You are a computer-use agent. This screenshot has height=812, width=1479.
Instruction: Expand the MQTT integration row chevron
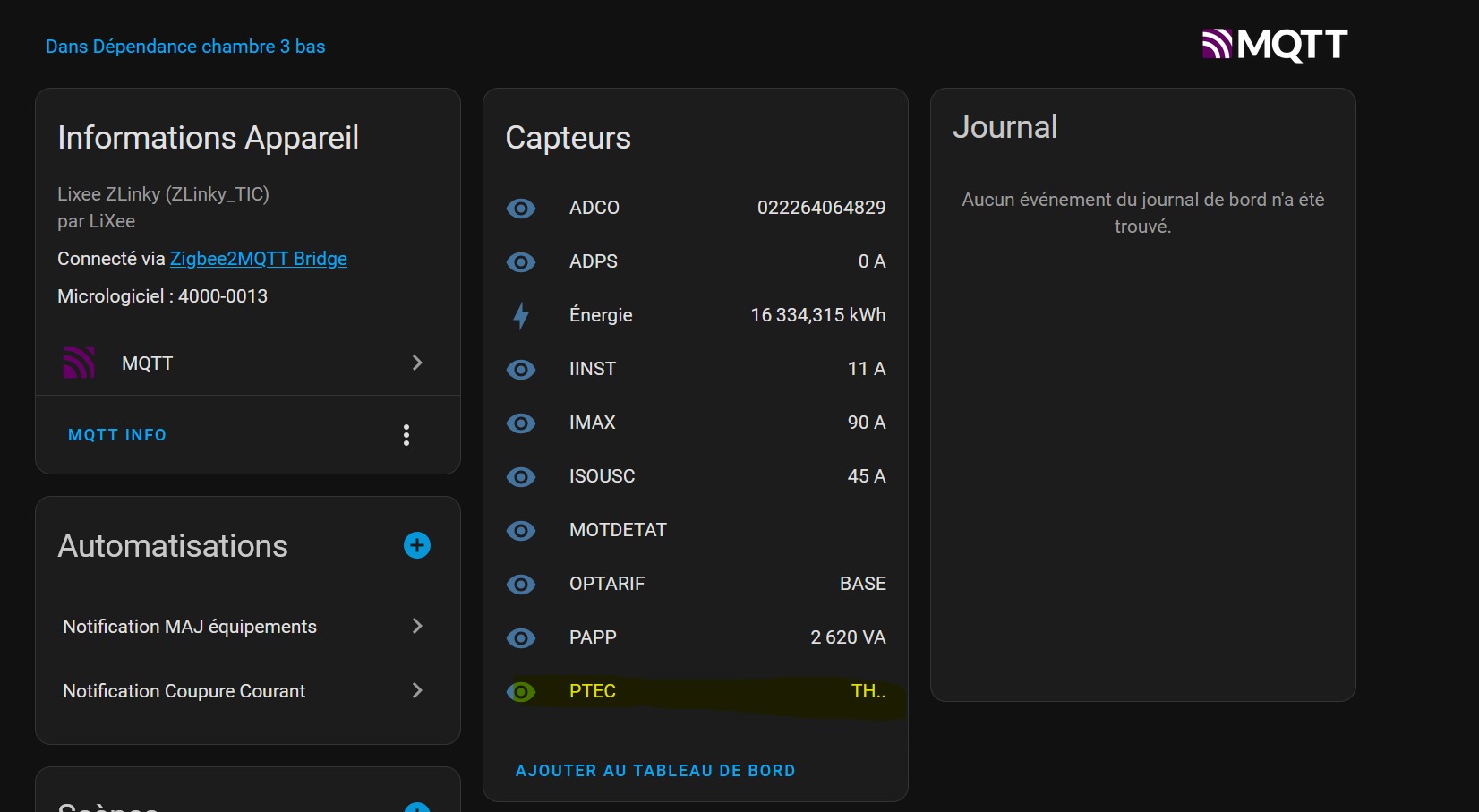pos(417,363)
